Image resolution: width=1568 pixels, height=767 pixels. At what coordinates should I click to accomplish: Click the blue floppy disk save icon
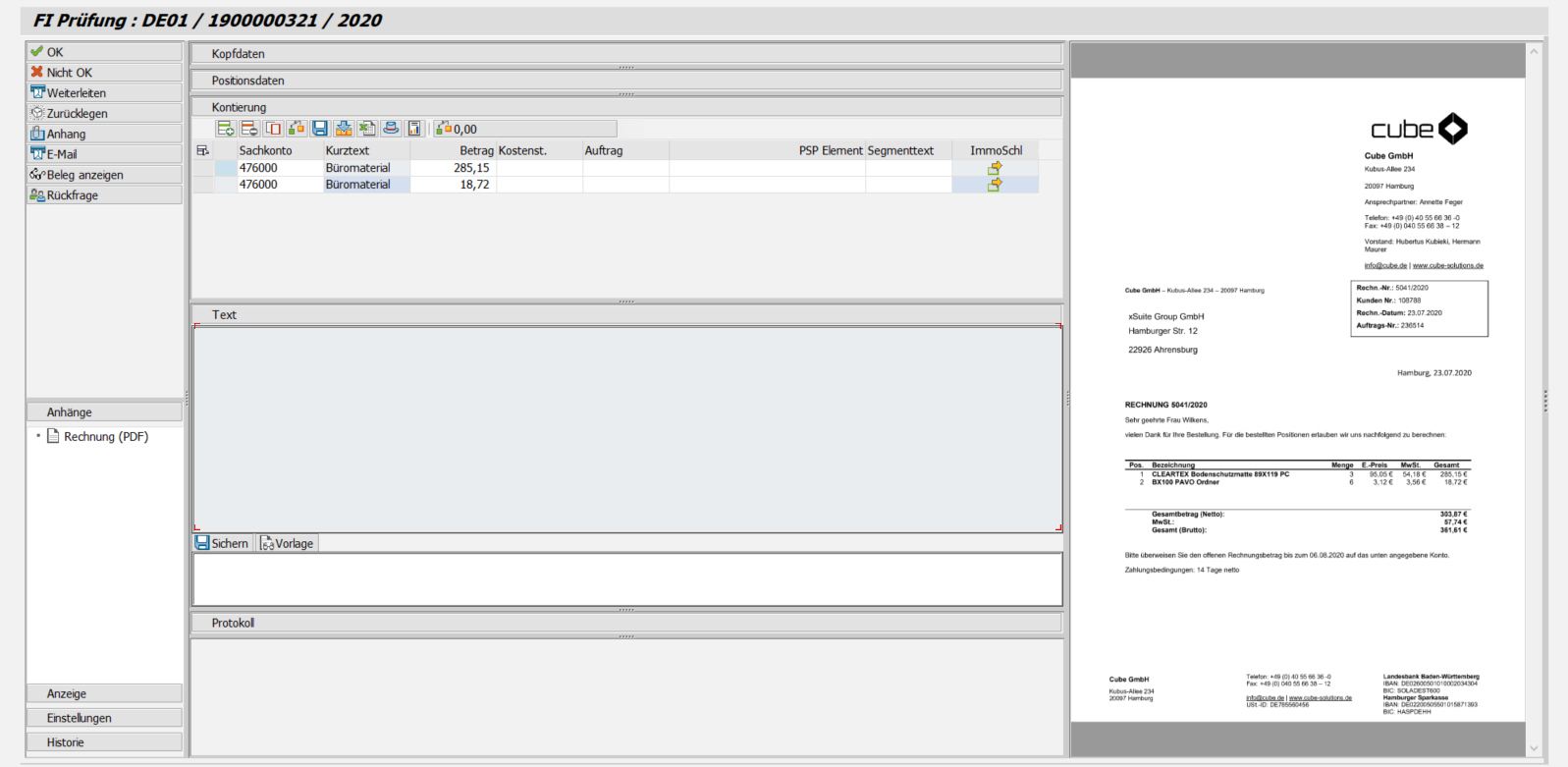320,129
